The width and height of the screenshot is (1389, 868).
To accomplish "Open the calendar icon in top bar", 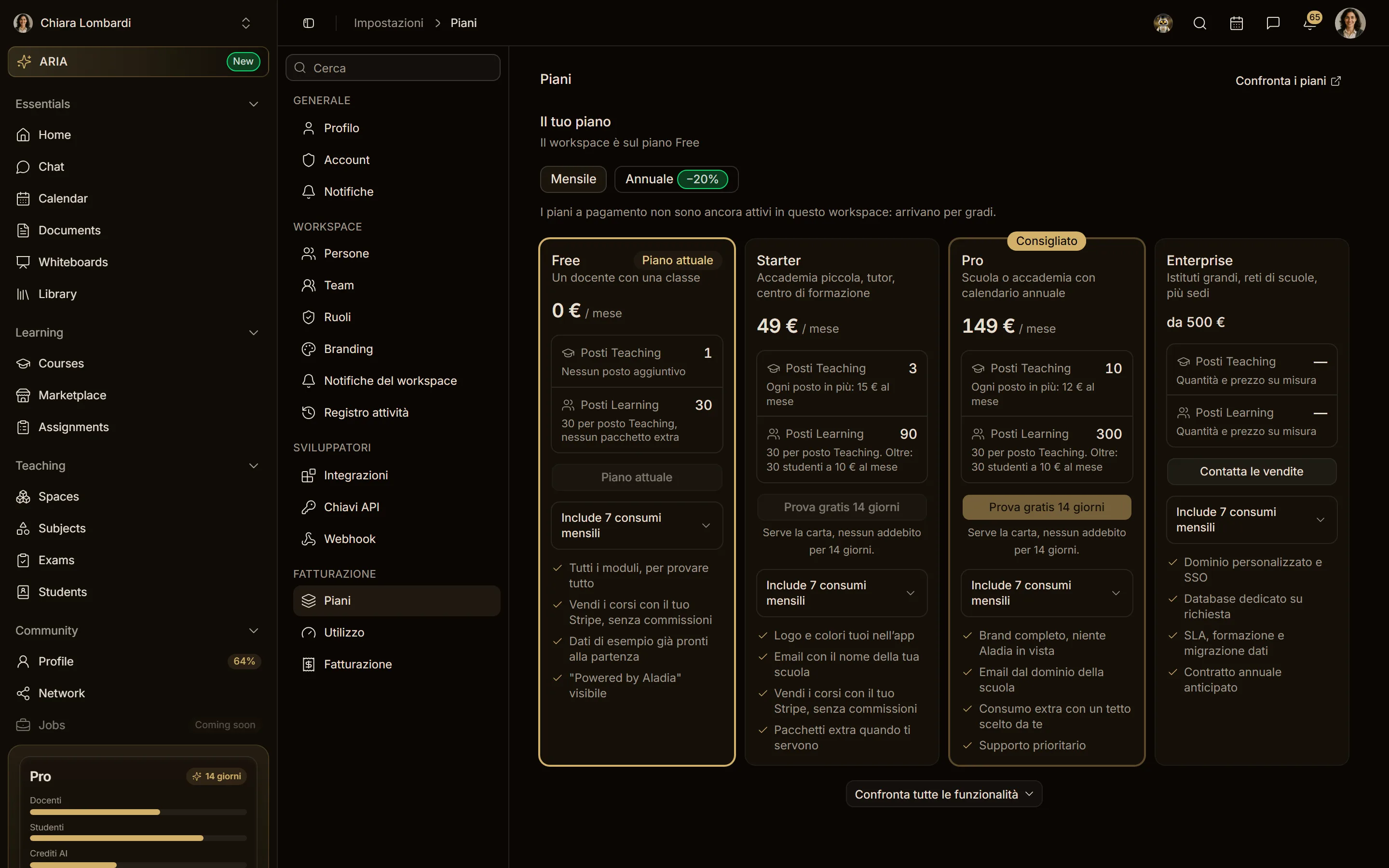I will [x=1236, y=23].
